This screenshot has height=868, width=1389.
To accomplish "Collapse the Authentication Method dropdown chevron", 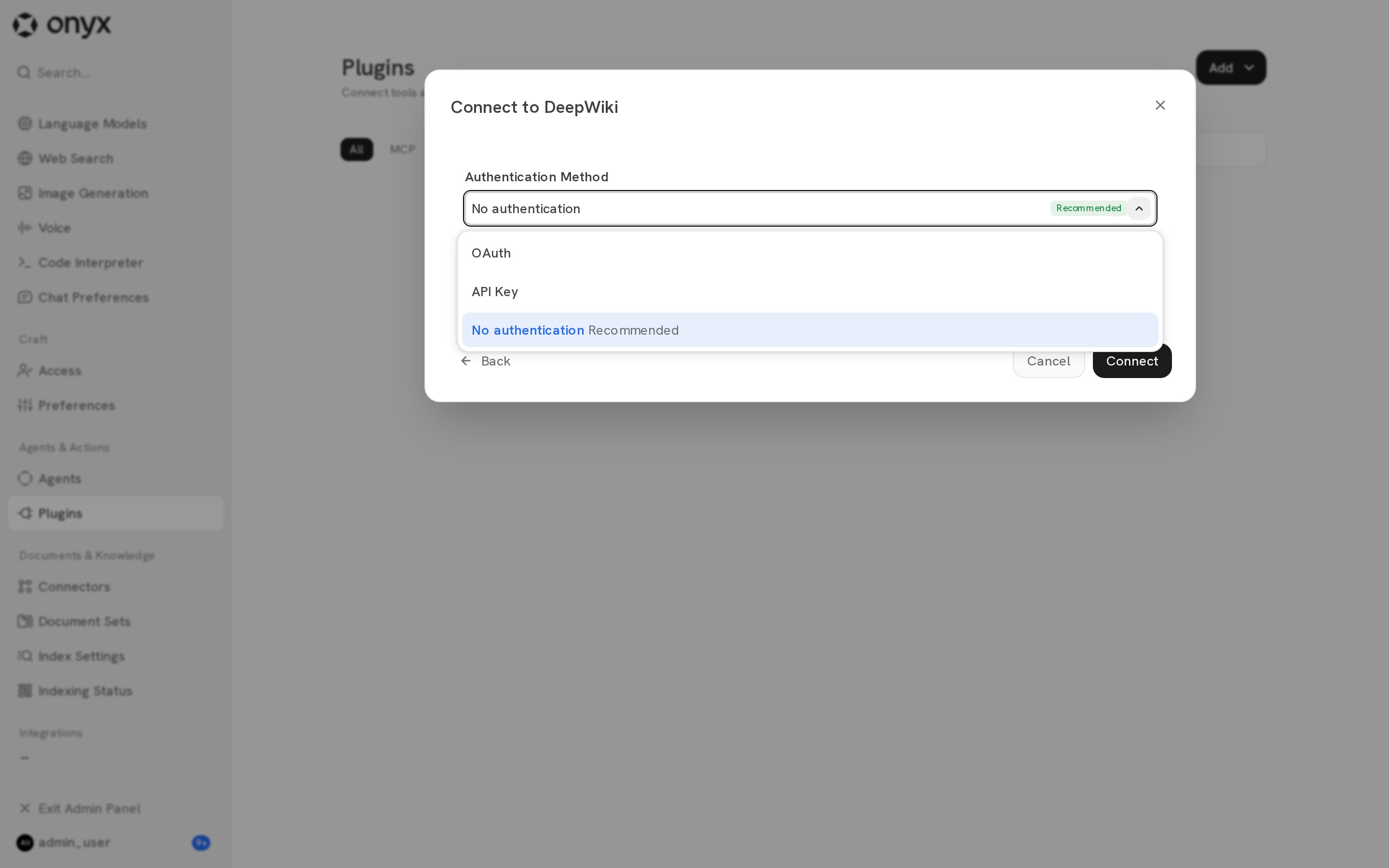I will 1139,208.
